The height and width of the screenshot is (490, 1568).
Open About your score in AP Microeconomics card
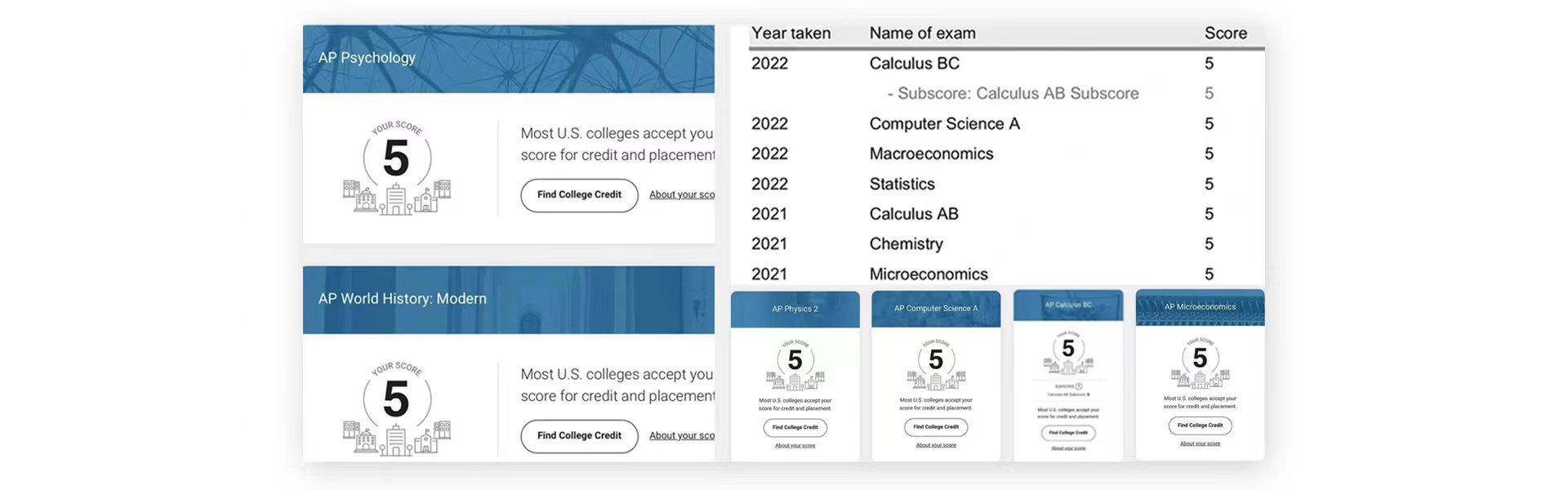[x=1200, y=443]
